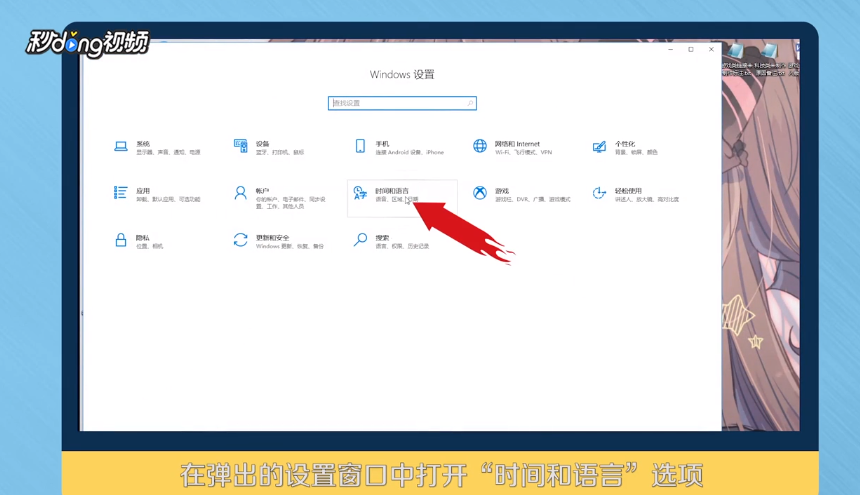Maximize the Windows 设置 window

coord(691,49)
